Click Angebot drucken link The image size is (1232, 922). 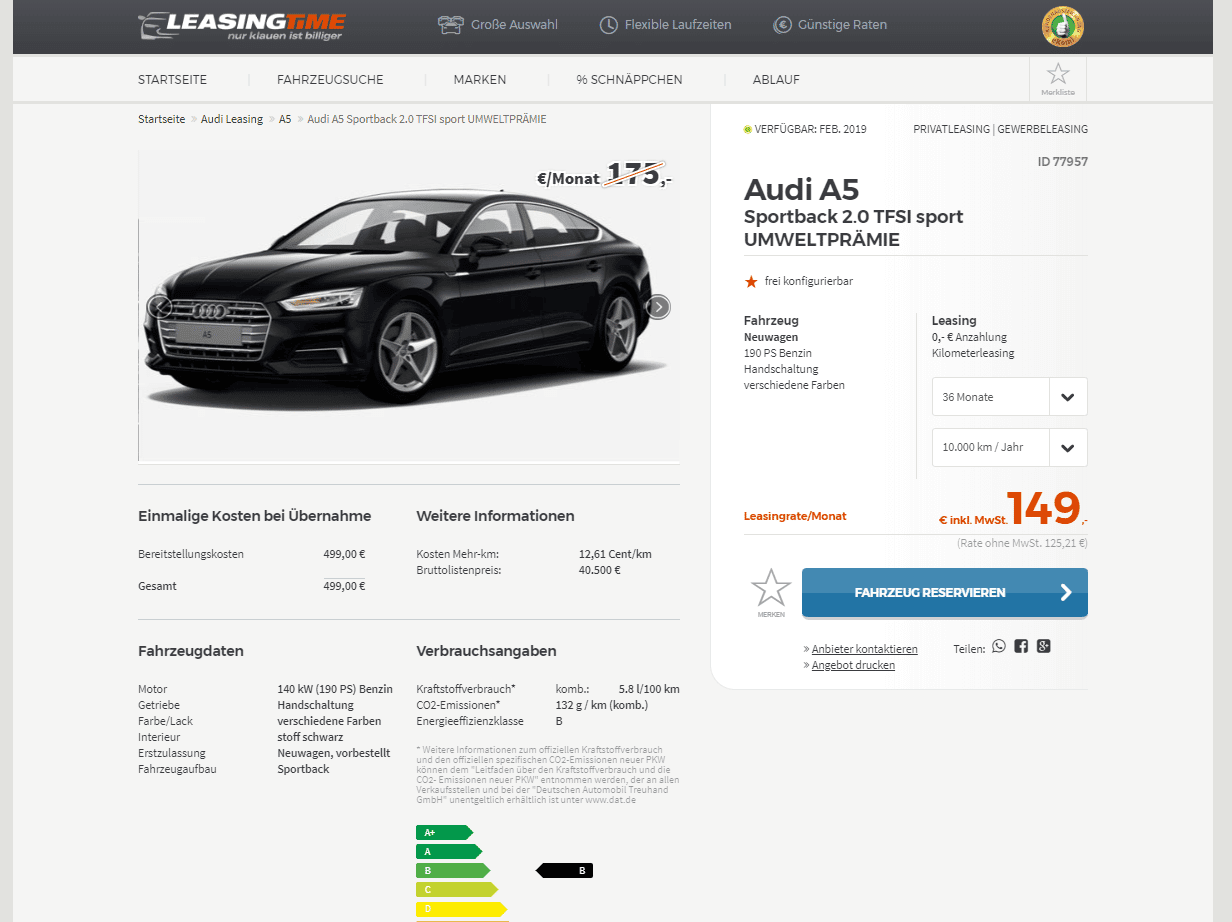(853, 665)
